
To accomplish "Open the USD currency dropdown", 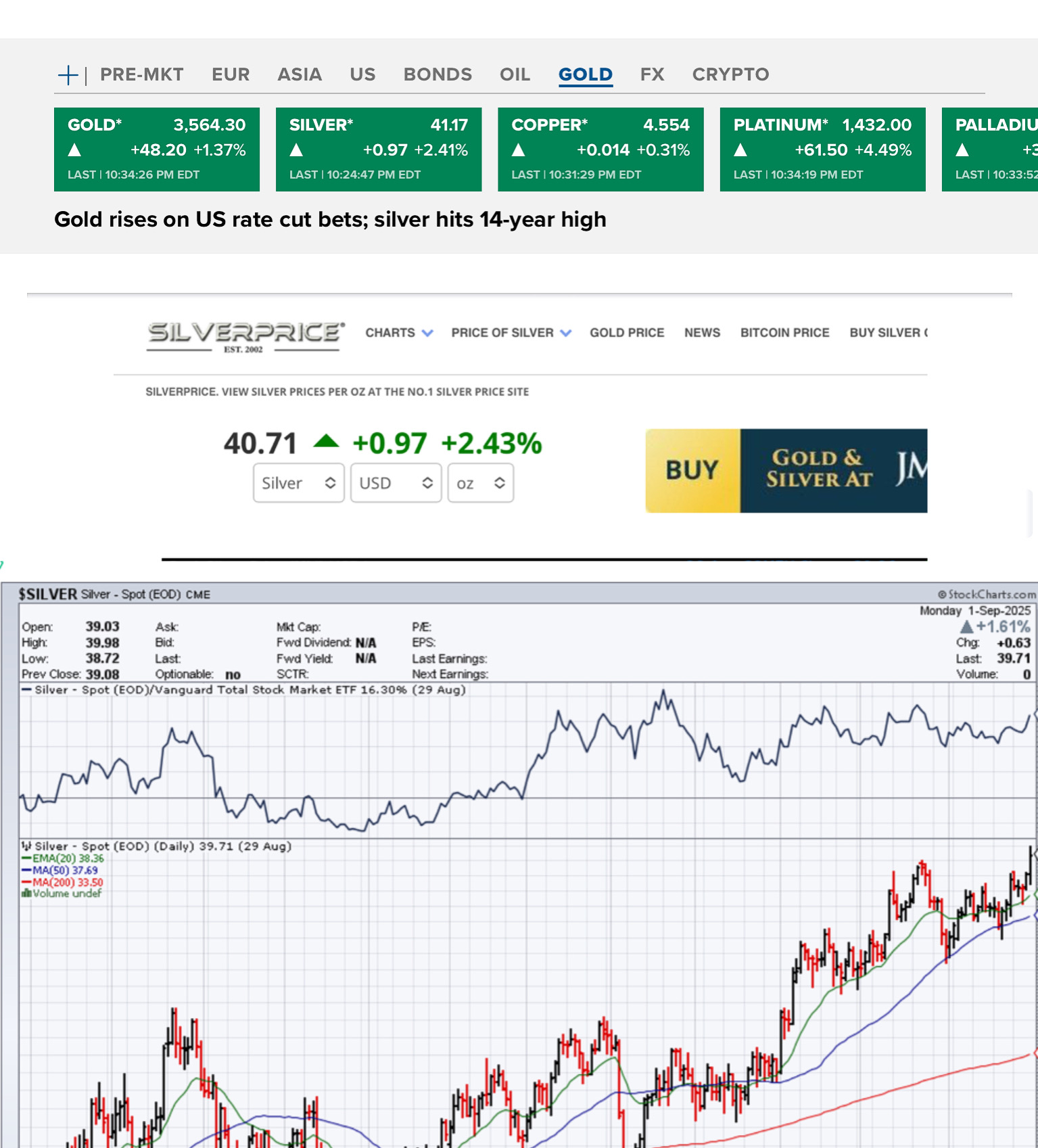I will pyautogui.click(x=396, y=483).
